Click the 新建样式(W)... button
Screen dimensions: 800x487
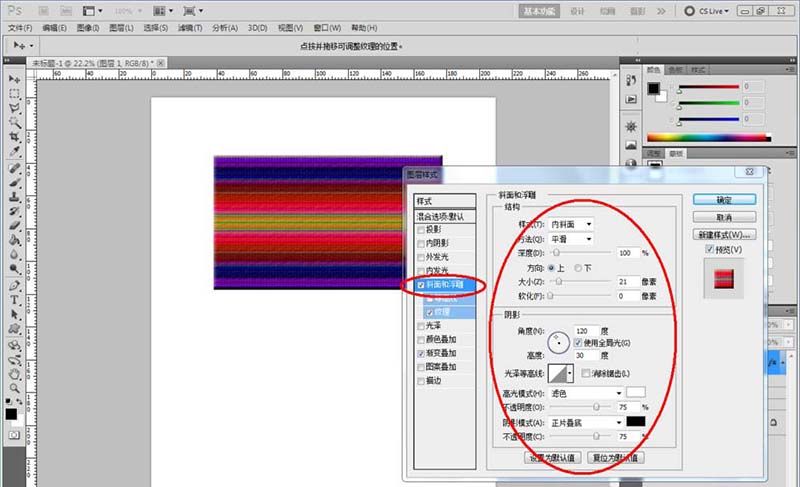[x=724, y=235]
